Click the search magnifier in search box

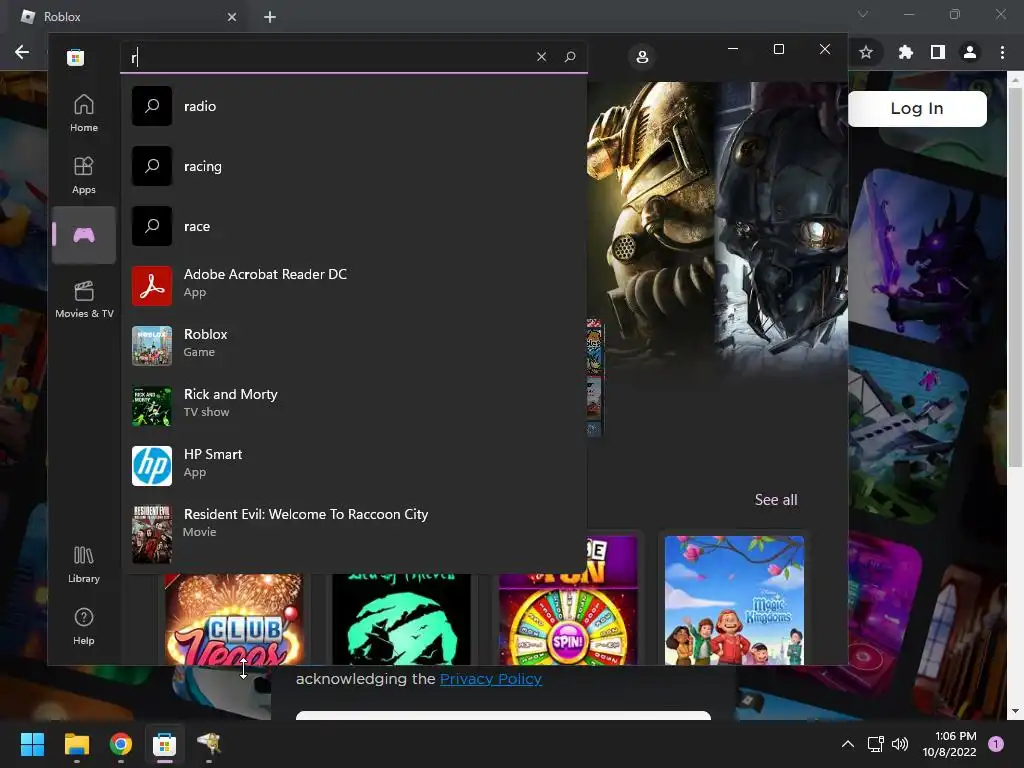570,57
